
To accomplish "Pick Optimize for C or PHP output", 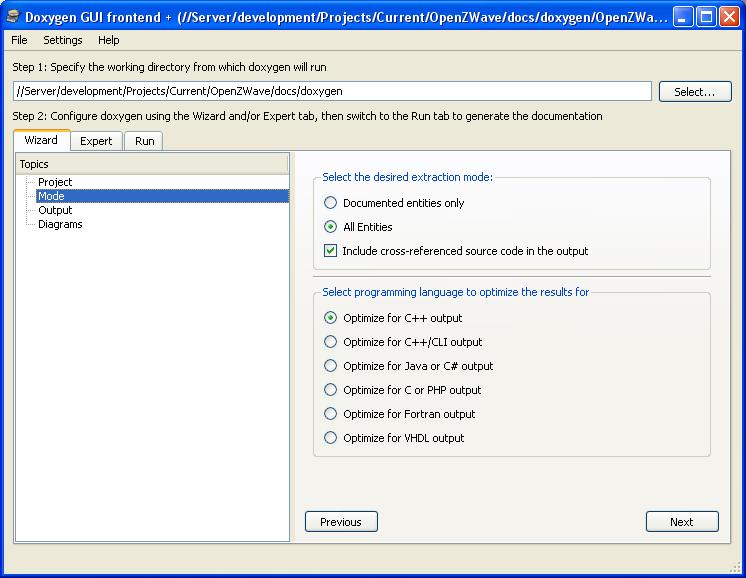I will (x=331, y=390).
